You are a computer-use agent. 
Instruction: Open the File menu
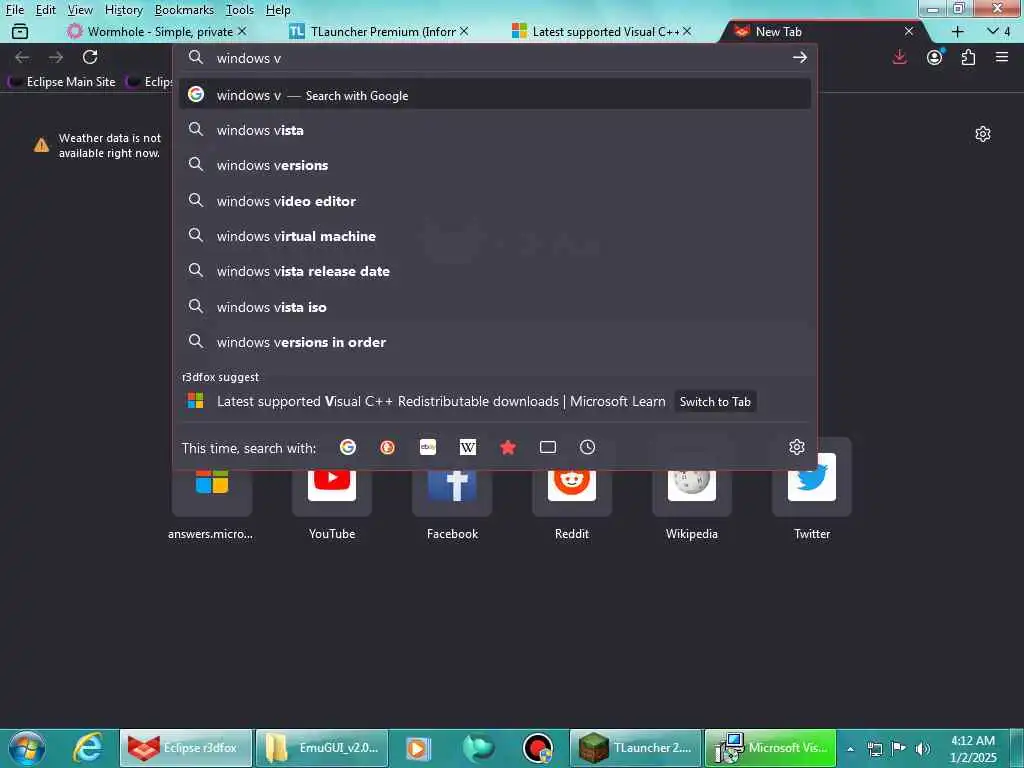click(14, 10)
